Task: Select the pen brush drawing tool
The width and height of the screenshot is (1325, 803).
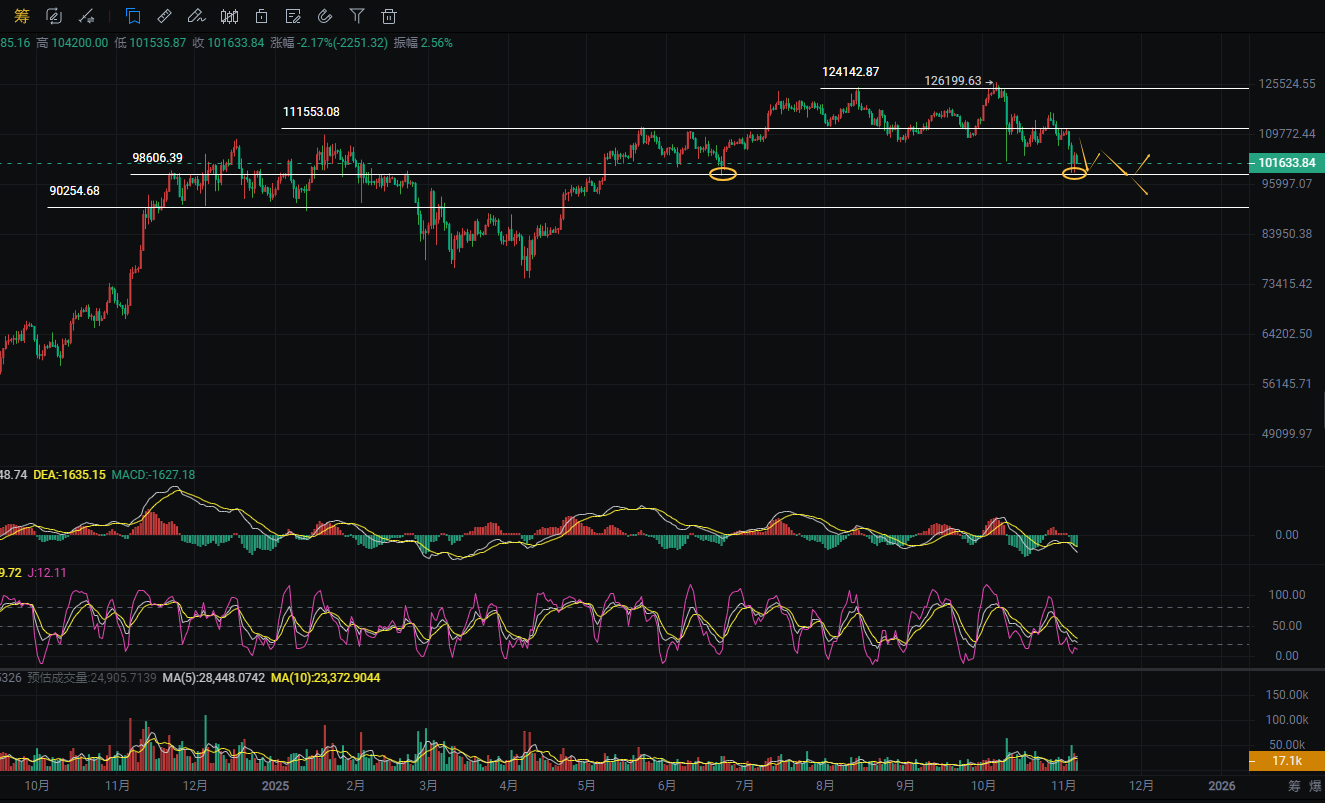Action: click(197, 16)
